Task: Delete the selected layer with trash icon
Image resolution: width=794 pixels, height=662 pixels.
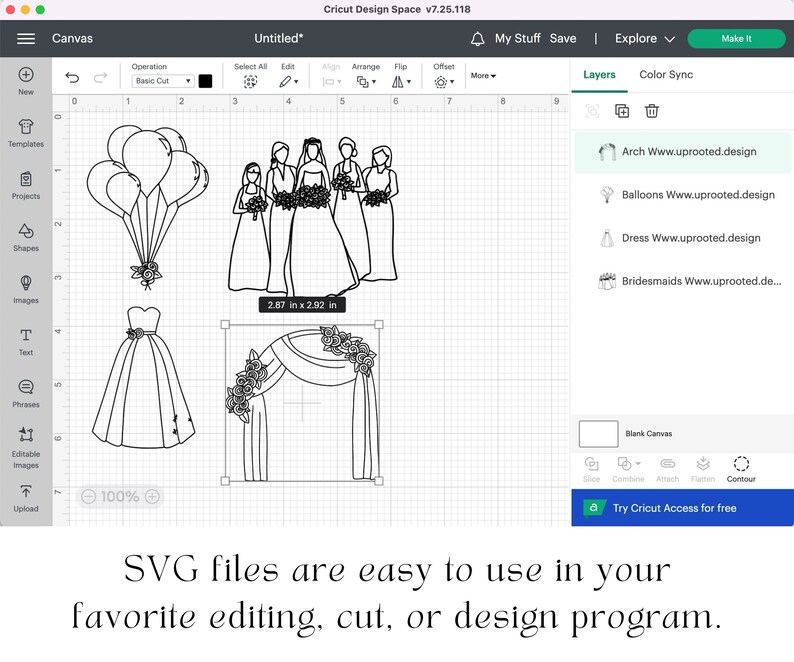Action: [652, 111]
